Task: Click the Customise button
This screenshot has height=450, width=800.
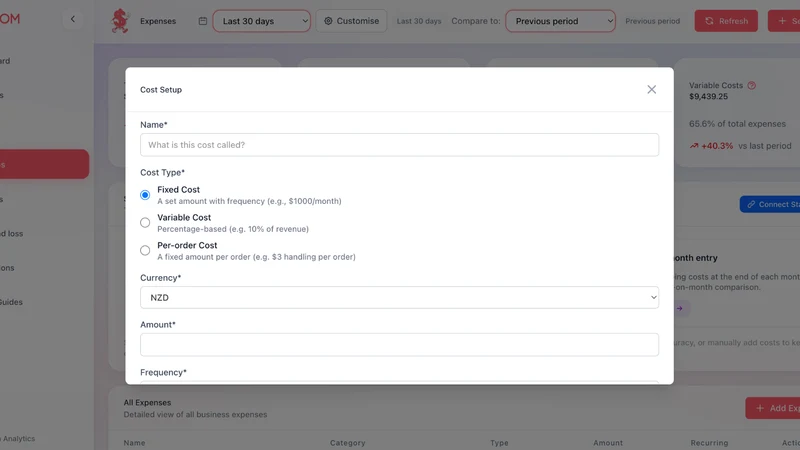Action: [352, 21]
